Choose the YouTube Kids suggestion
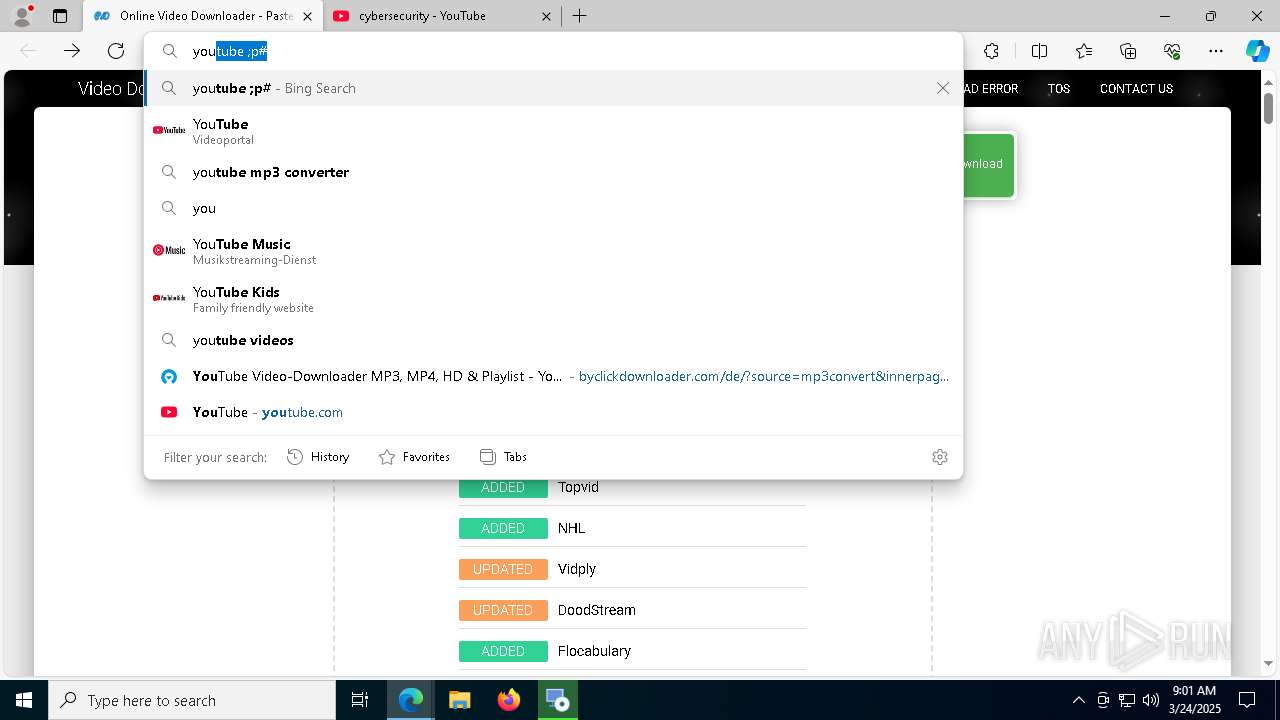Screen dimensions: 1280x720 pyautogui.click(x=553, y=298)
